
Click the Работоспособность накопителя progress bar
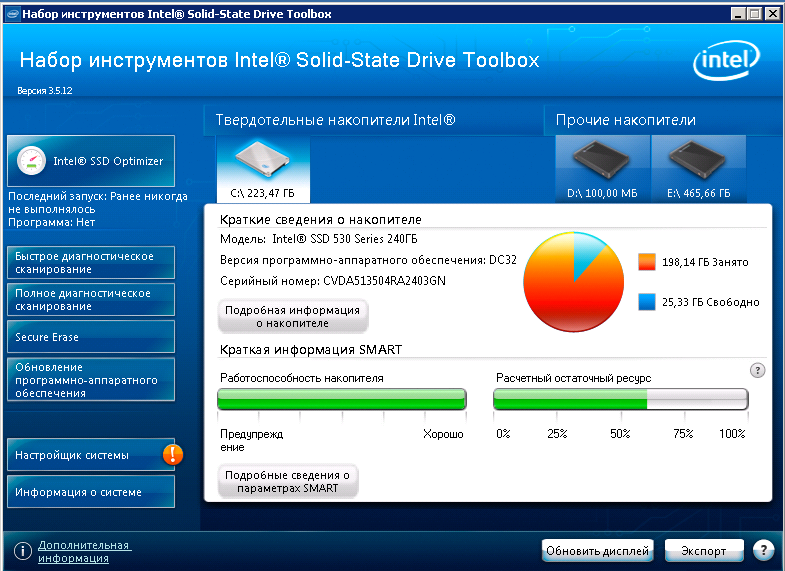(x=342, y=399)
